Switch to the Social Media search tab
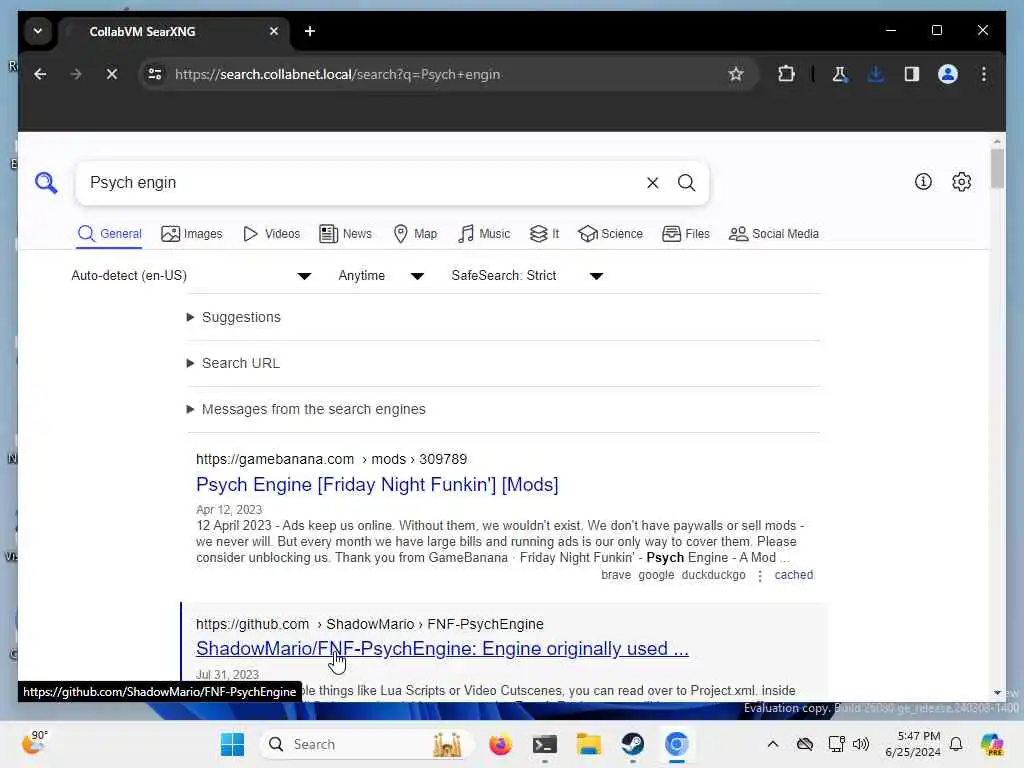 pyautogui.click(x=773, y=234)
